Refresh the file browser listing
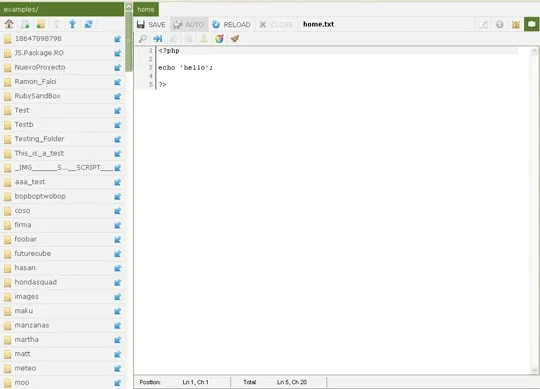The height and width of the screenshot is (389, 540). pyautogui.click(x=89, y=24)
